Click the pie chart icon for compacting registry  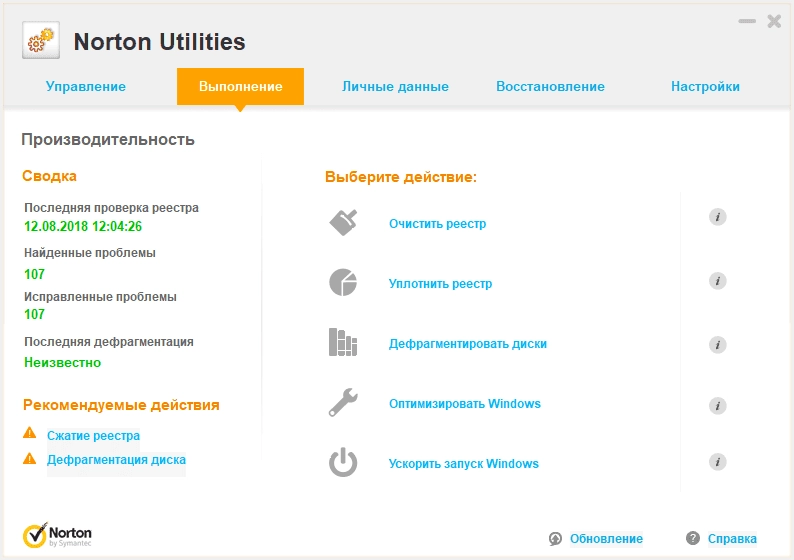tap(343, 282)
